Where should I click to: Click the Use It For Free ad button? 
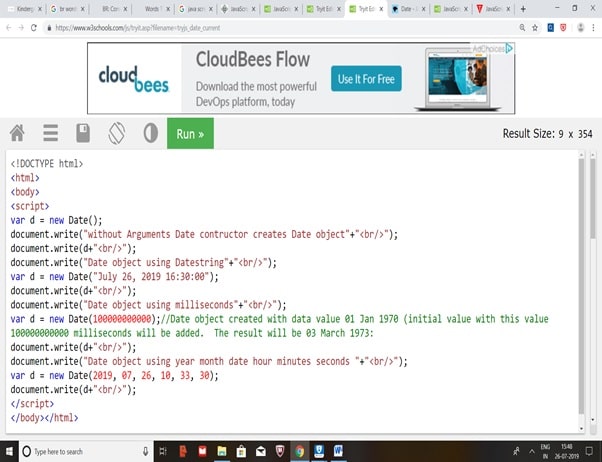coord(366,79)
